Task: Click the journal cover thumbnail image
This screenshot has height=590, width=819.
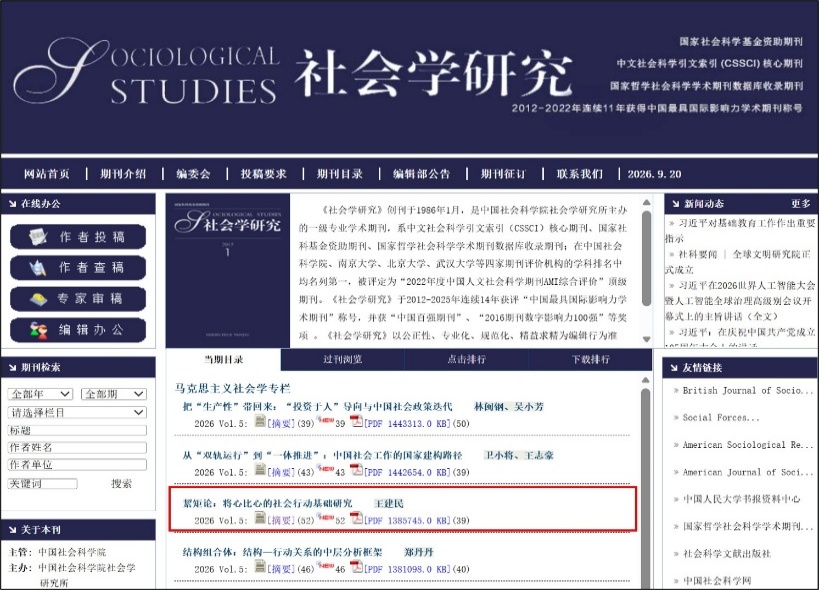Action: [x=228, y=270]
